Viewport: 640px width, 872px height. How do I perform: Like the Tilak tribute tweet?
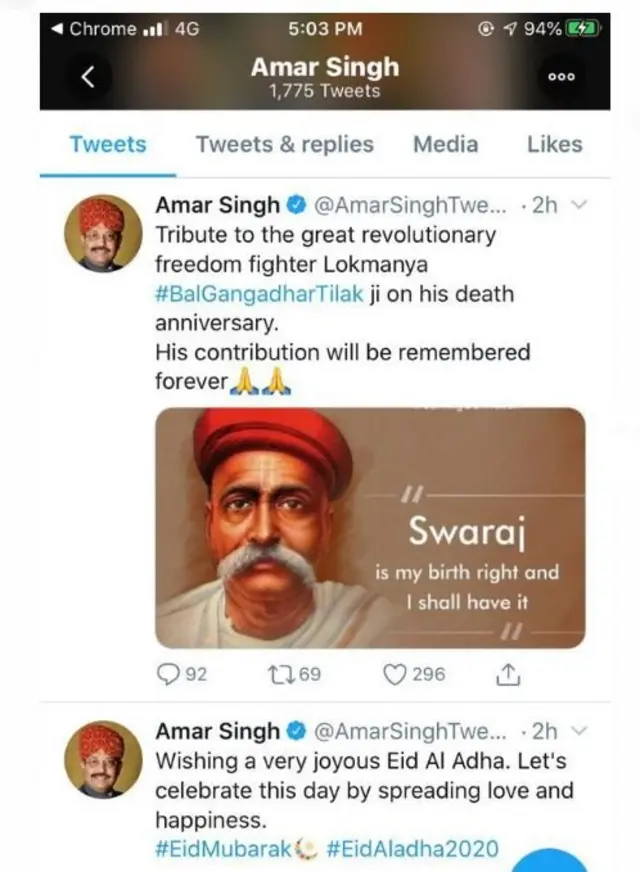[x=395, y=673]
